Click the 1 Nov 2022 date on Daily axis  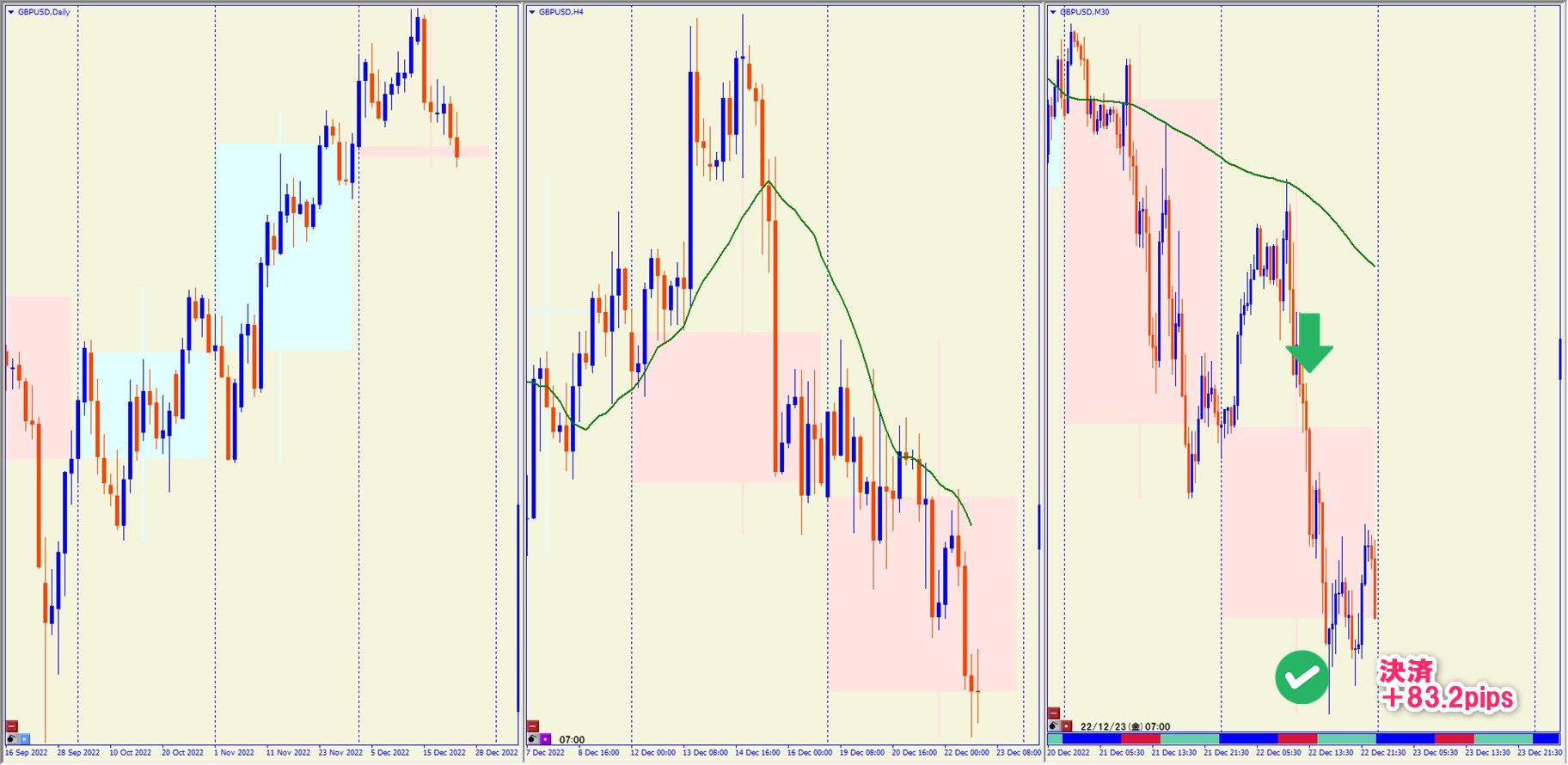(x=234, y=752)
